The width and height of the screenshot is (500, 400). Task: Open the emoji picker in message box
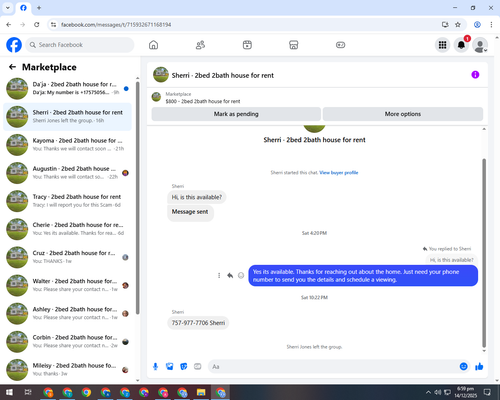coord(463,367)
